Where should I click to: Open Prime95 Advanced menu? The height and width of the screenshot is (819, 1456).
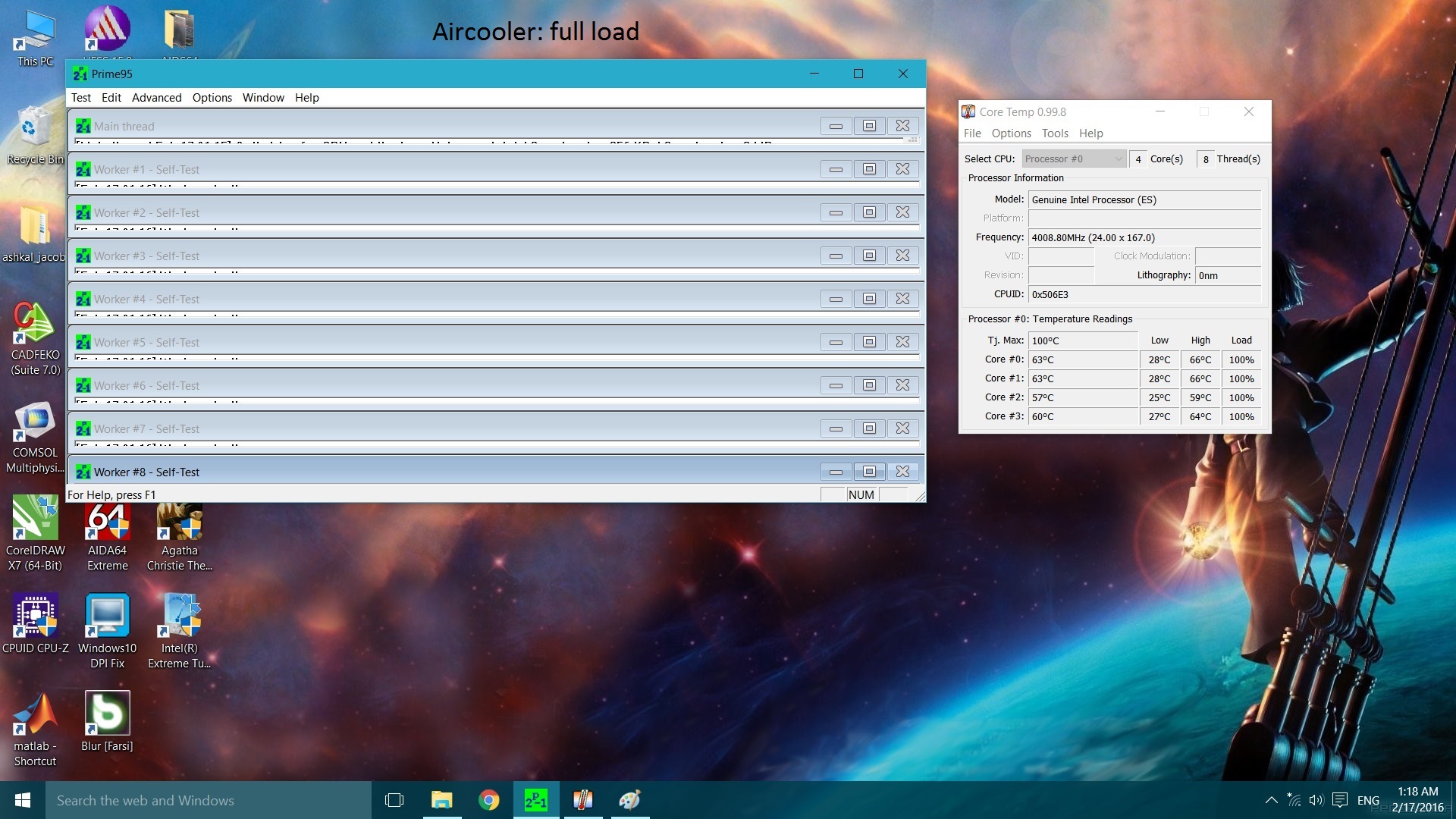tap(156, 97)
